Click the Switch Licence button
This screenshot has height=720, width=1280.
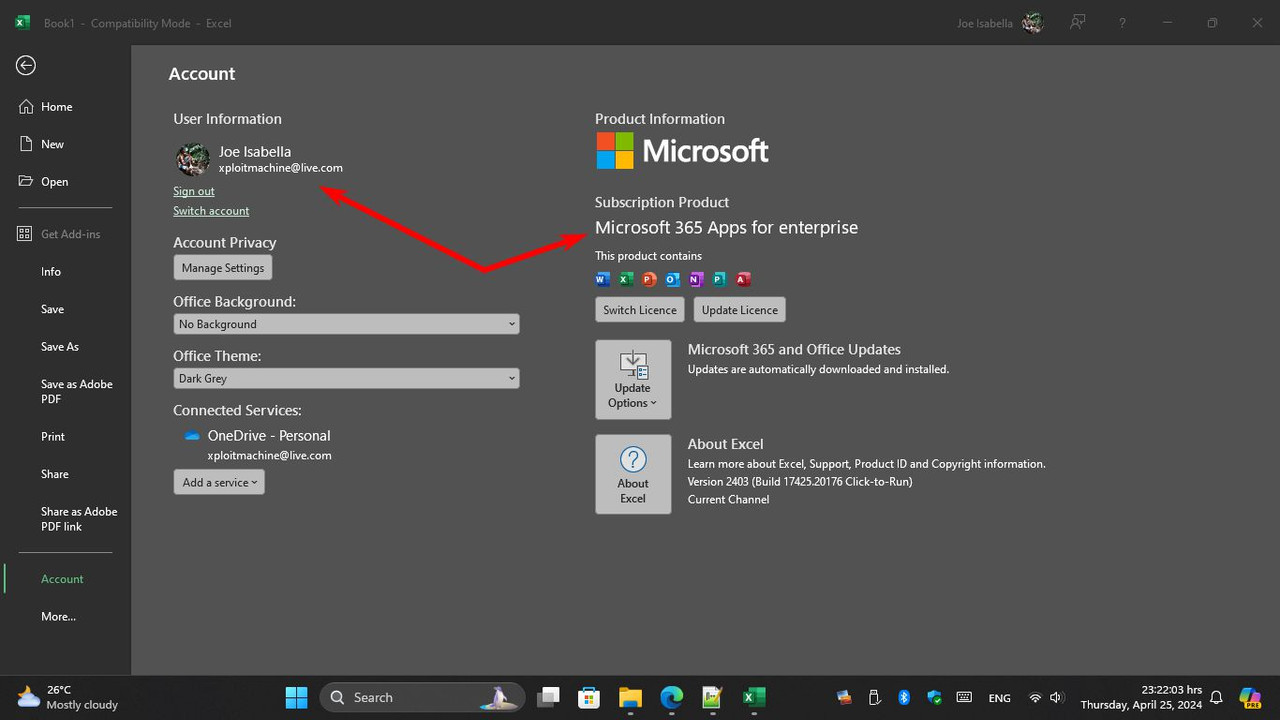point(640,310)
